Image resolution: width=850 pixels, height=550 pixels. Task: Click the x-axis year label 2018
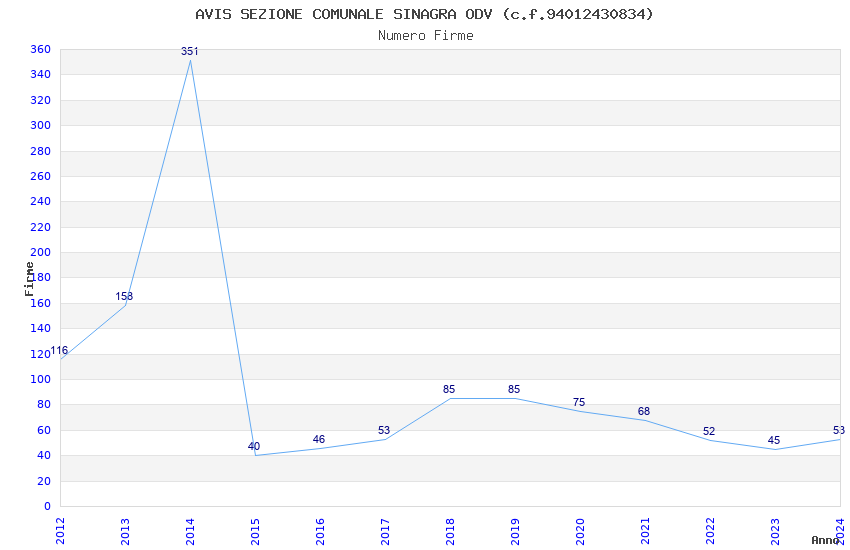coord(450,531)
